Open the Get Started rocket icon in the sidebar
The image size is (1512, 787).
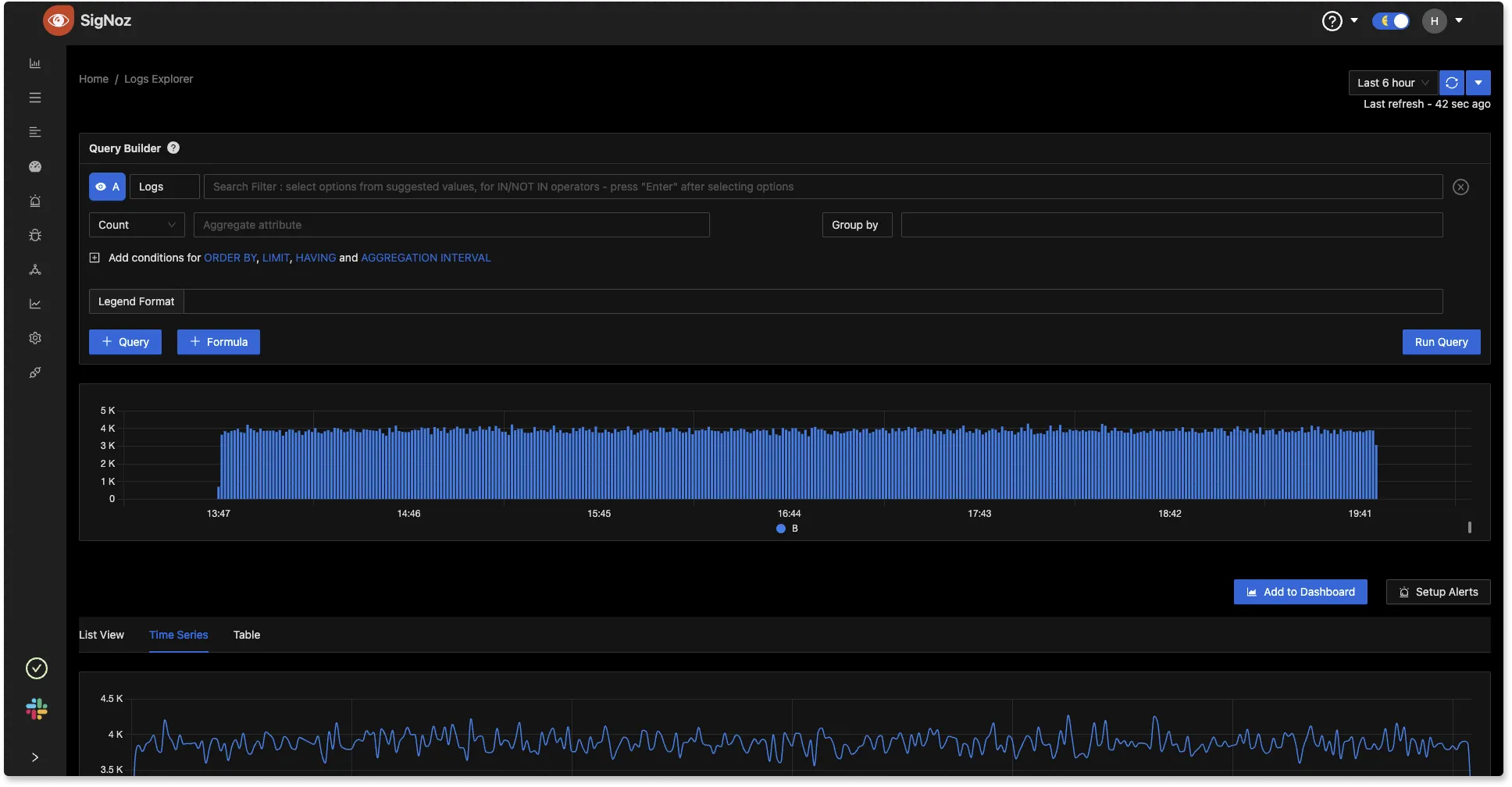pyautogui.click(x=35, y=372)
